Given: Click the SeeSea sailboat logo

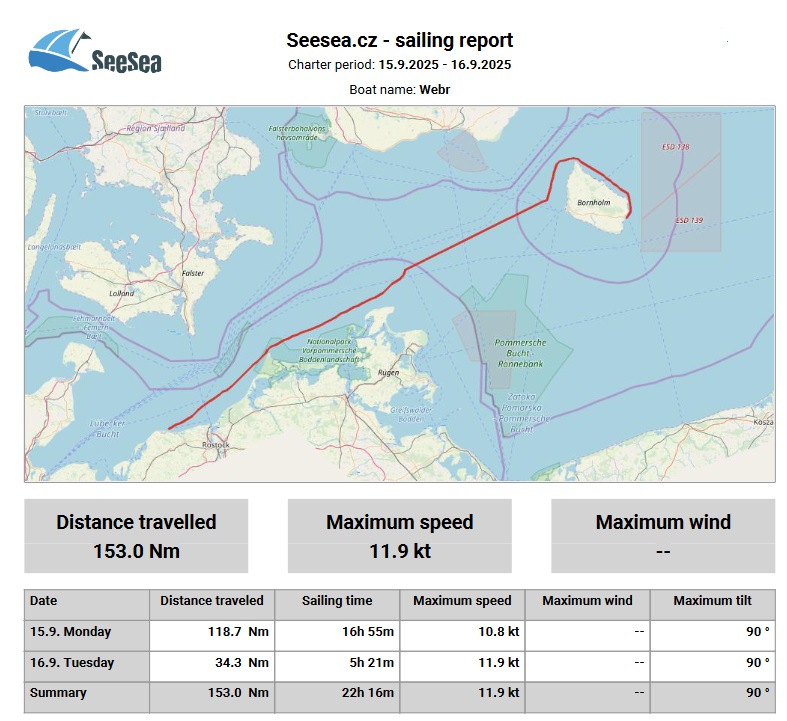Looking at the screenshot, I should pyautogui.click(x=95, y=54).
